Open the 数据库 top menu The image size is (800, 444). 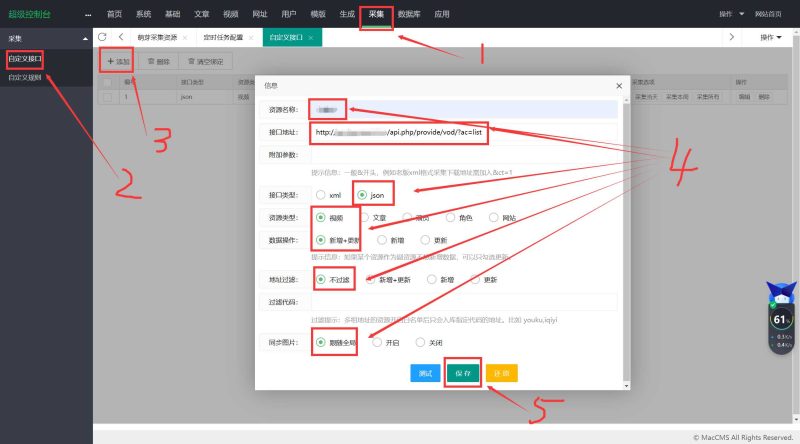pos(408,15)
